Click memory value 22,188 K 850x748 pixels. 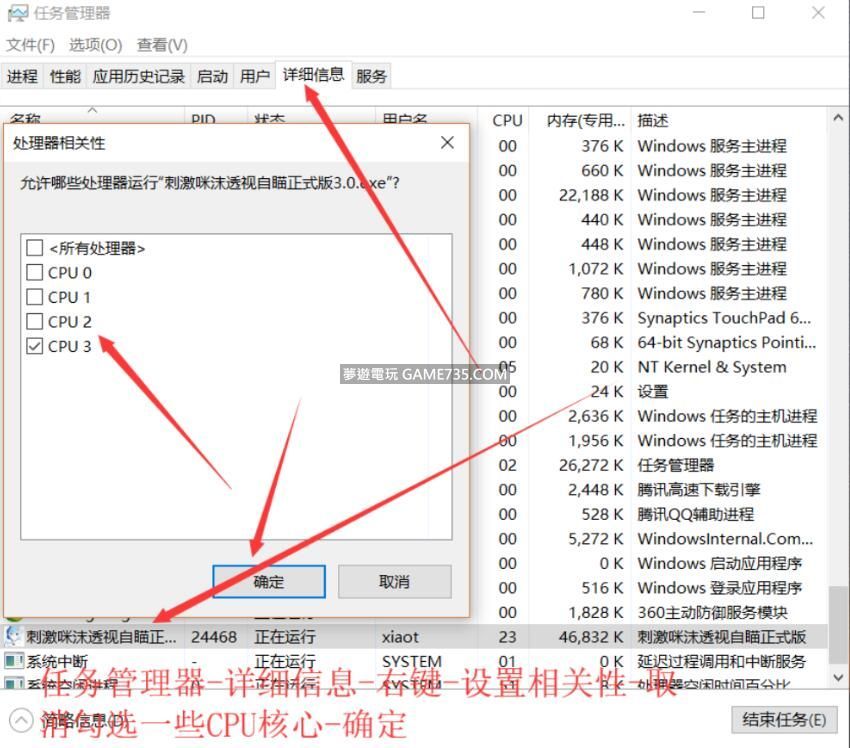coord(591,195)
